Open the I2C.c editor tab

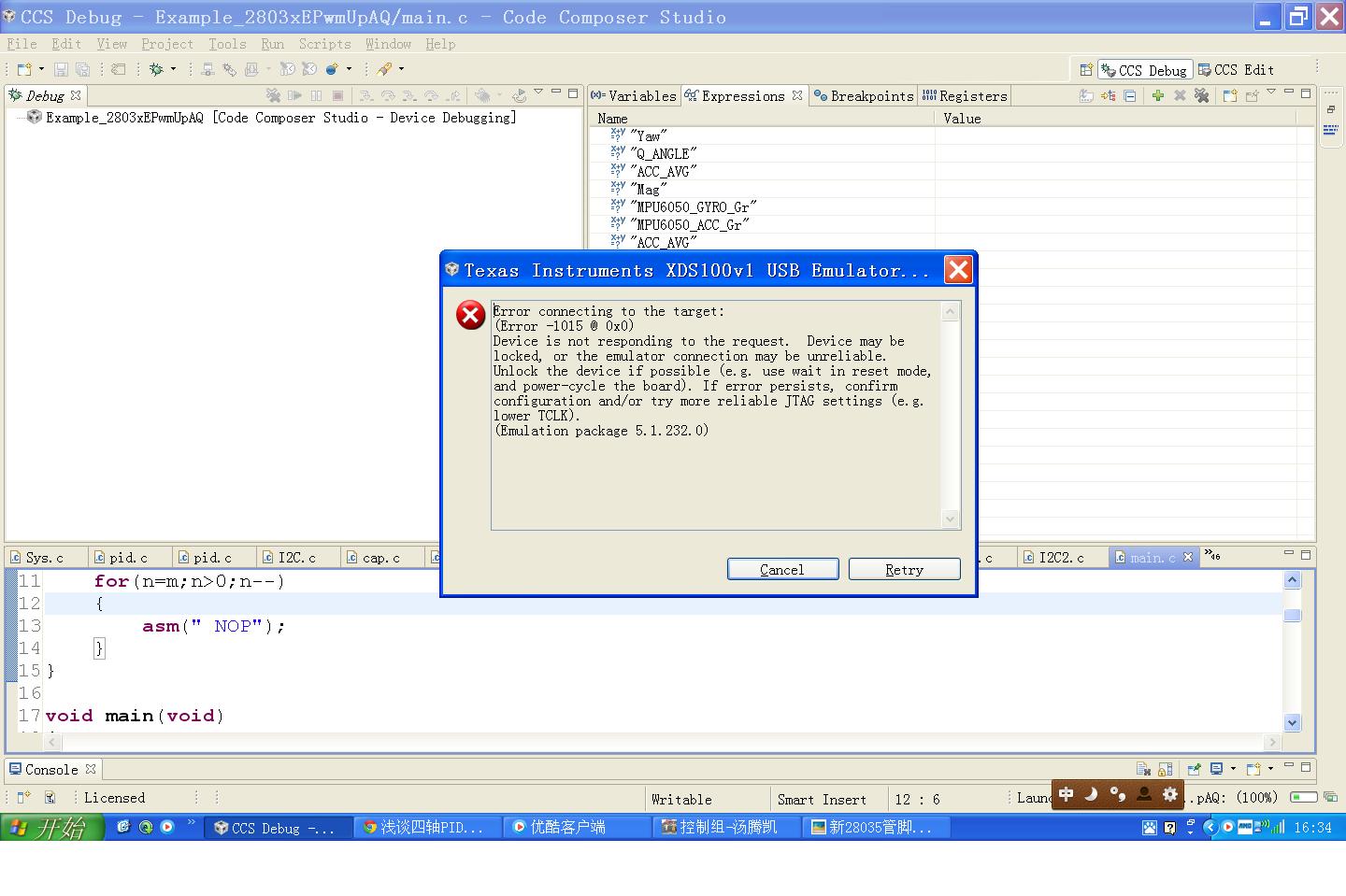(x=296, y=557)
